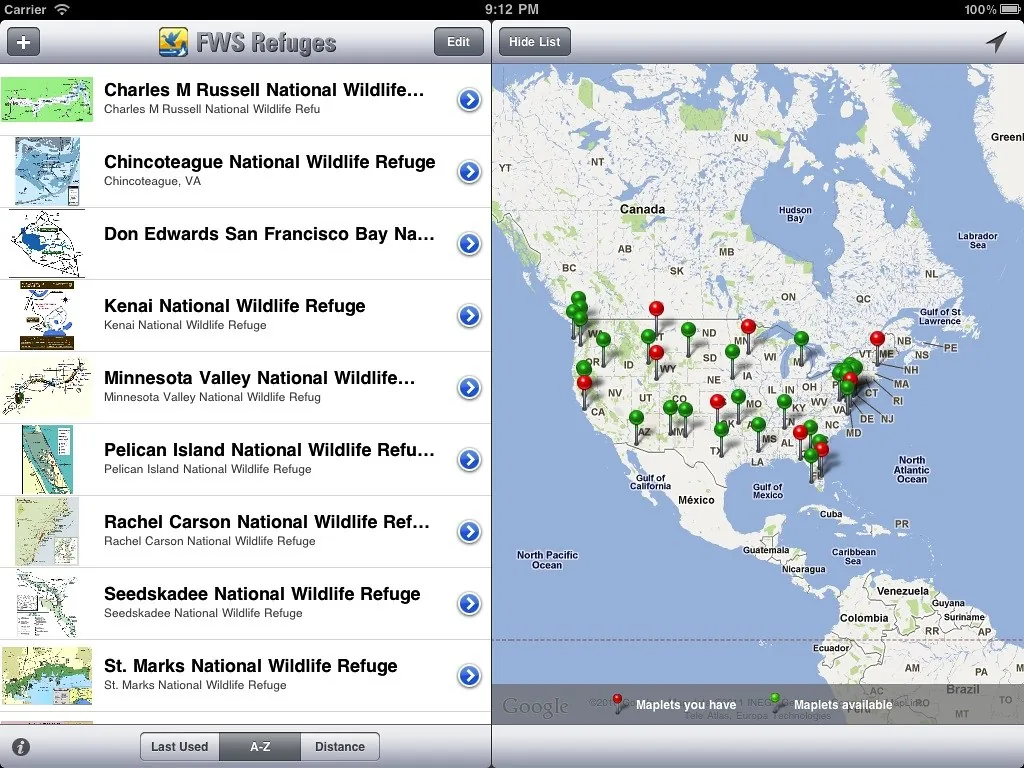Image resolution: width=1024 pixels, height=768 pixels.
Task: Select Seedskadee National Wildlife Refuge title
Action: tap(262, 594)
